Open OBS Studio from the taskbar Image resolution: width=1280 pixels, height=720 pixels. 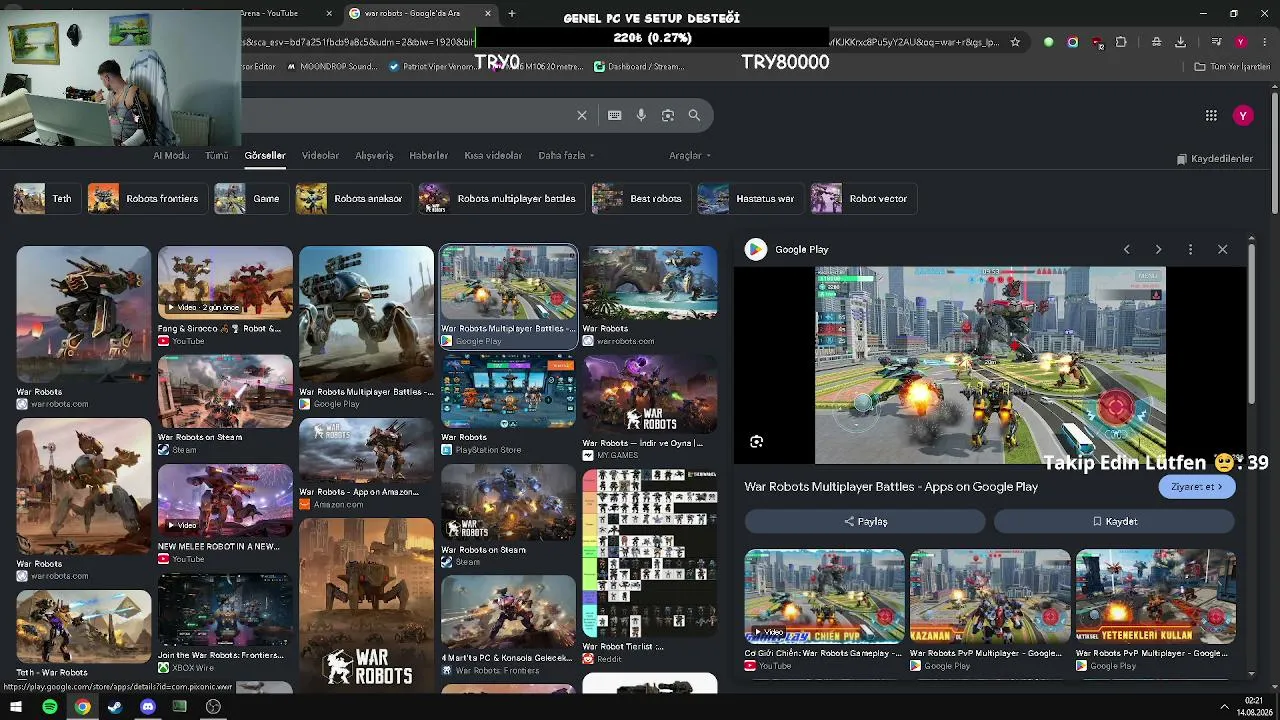pyautogui.click(x=213, y=707)
